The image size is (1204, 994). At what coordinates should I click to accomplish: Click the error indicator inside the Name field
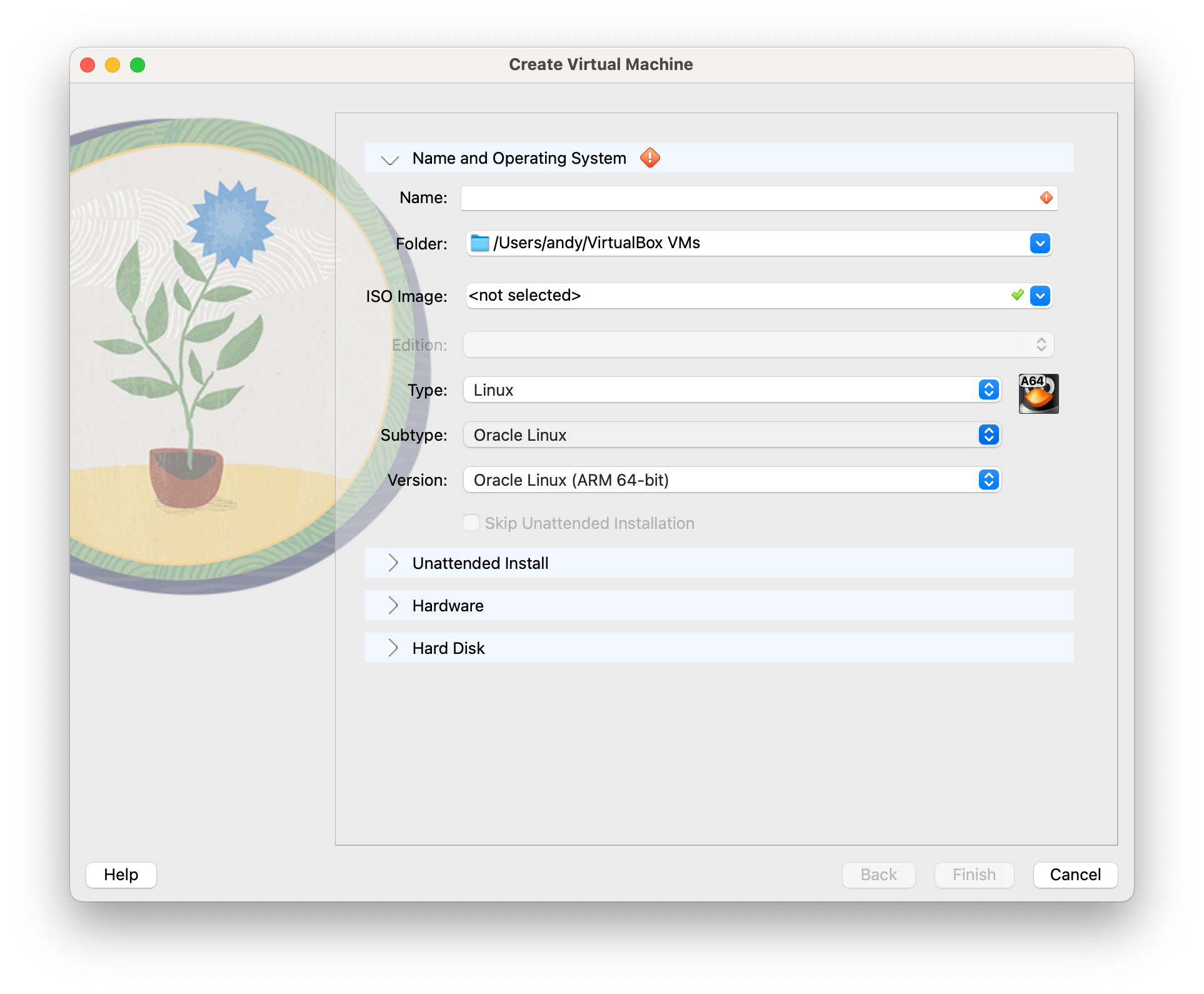tap(1046, 198)
